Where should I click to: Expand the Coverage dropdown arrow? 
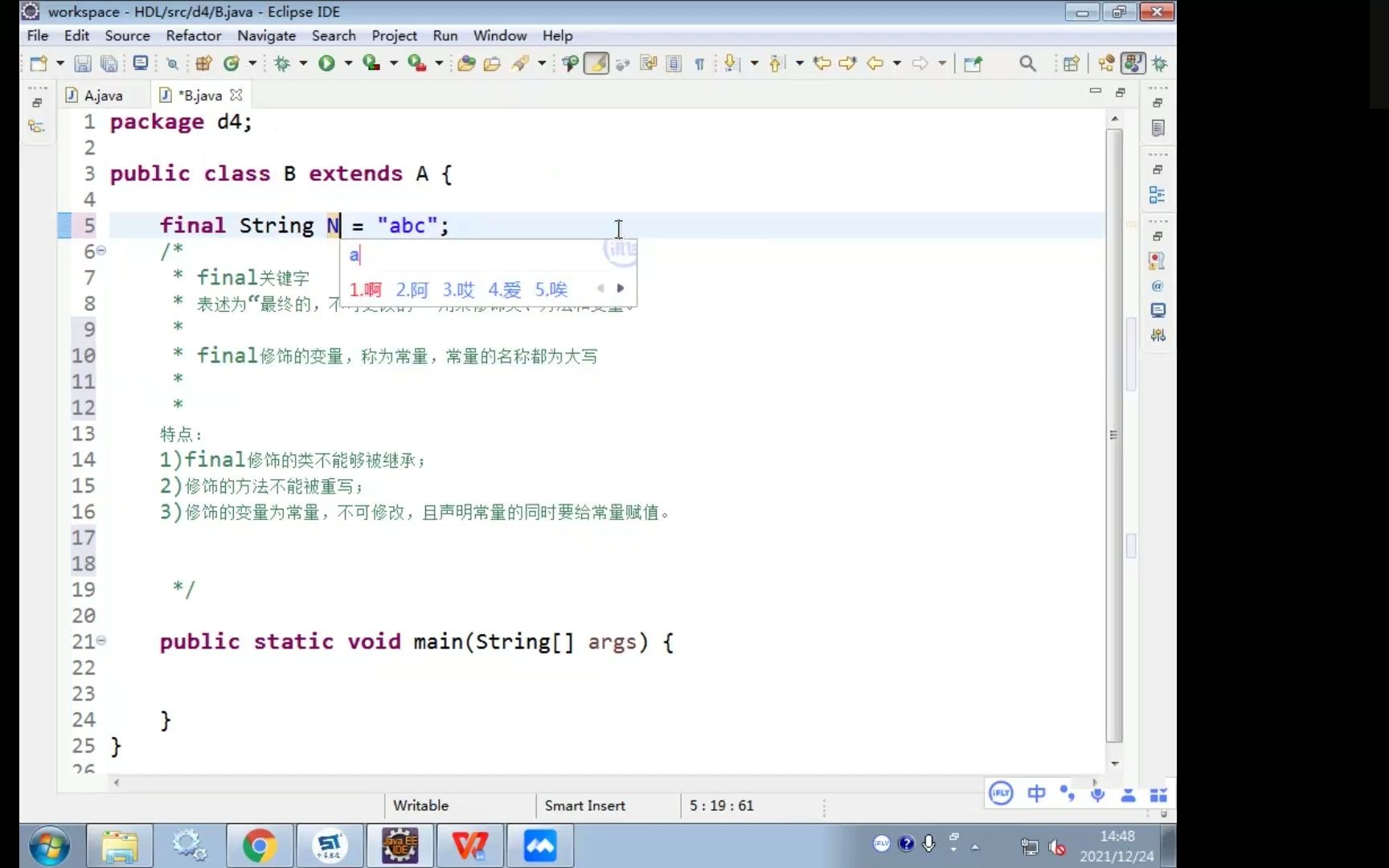(x=394, y=63)
